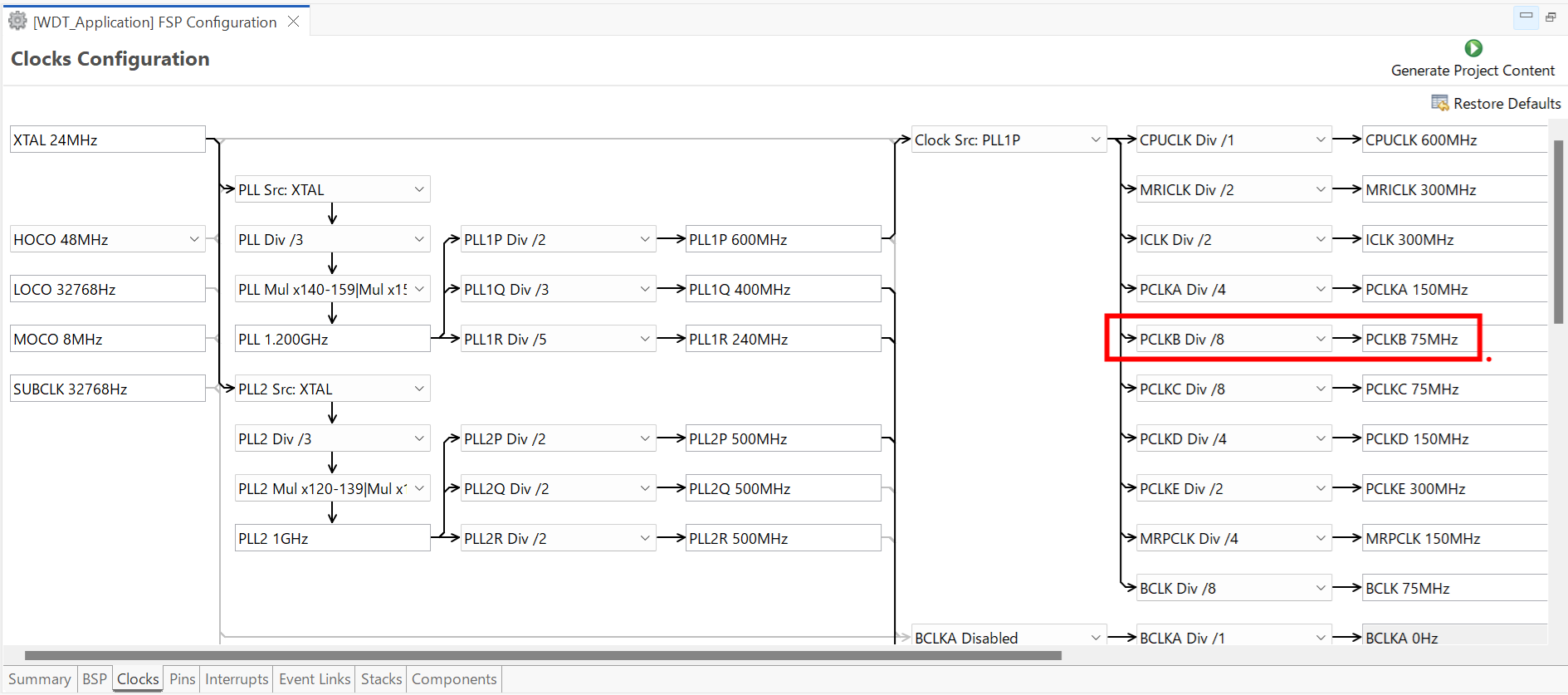Click the vertical scrollbar thumb
This screenshot has height=695, width=1568.
pyautogui.click(x=1558, y=232)
